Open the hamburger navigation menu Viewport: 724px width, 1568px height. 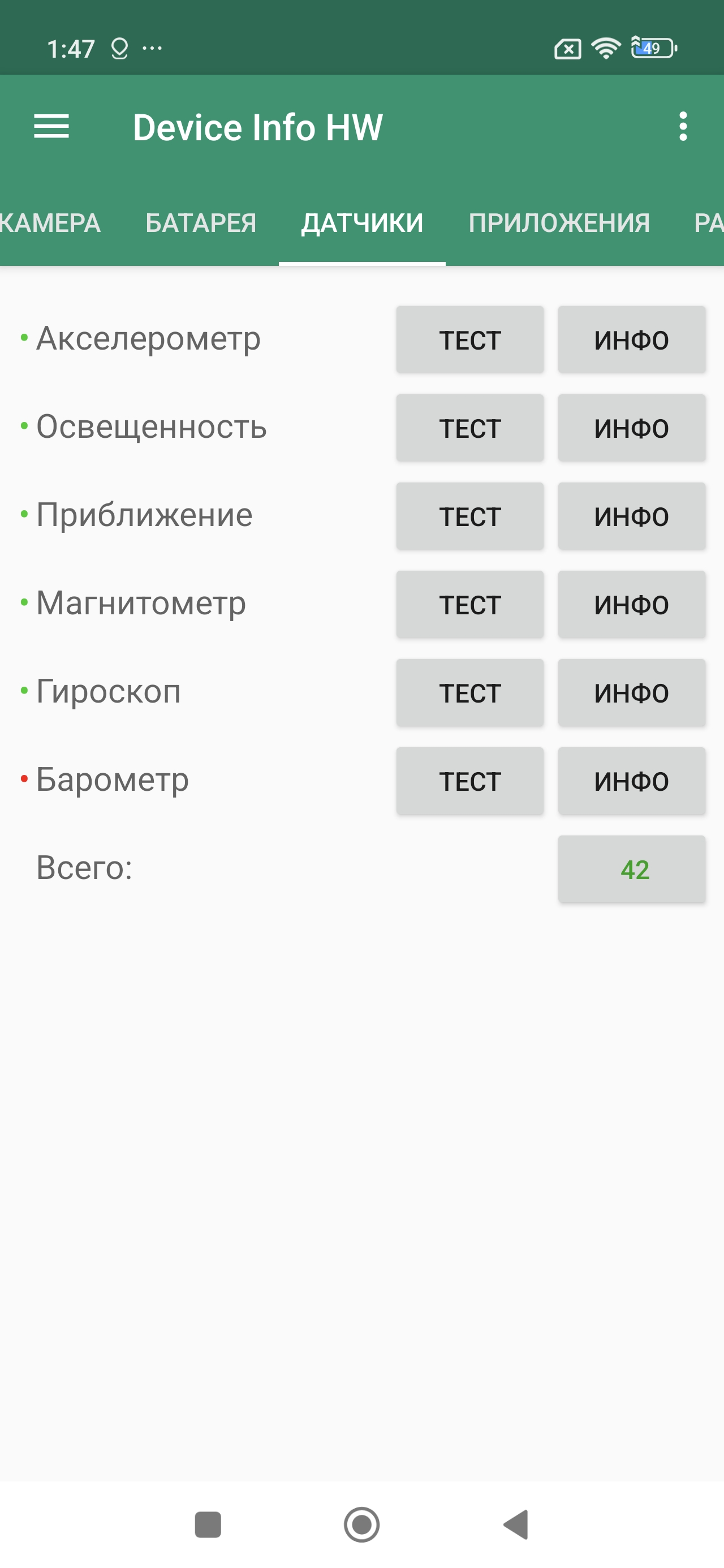click(51, 127)
